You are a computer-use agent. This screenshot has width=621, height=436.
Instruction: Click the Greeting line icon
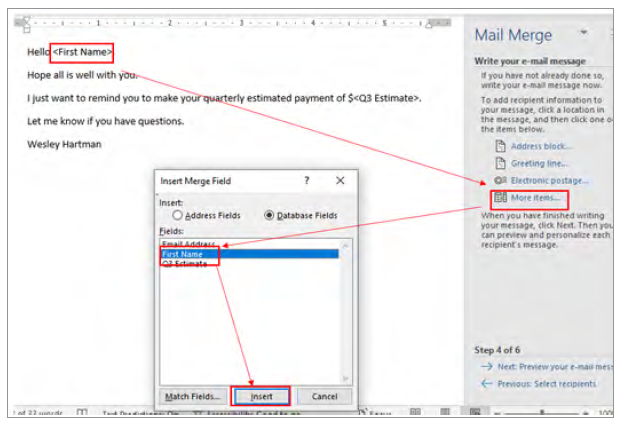tap(501, 163)
